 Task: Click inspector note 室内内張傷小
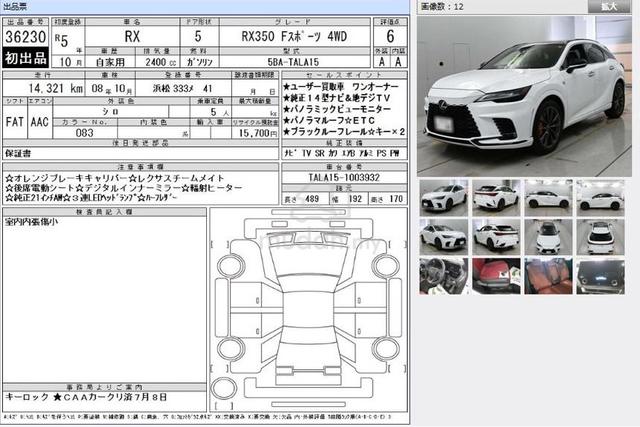tap(31, 222)
